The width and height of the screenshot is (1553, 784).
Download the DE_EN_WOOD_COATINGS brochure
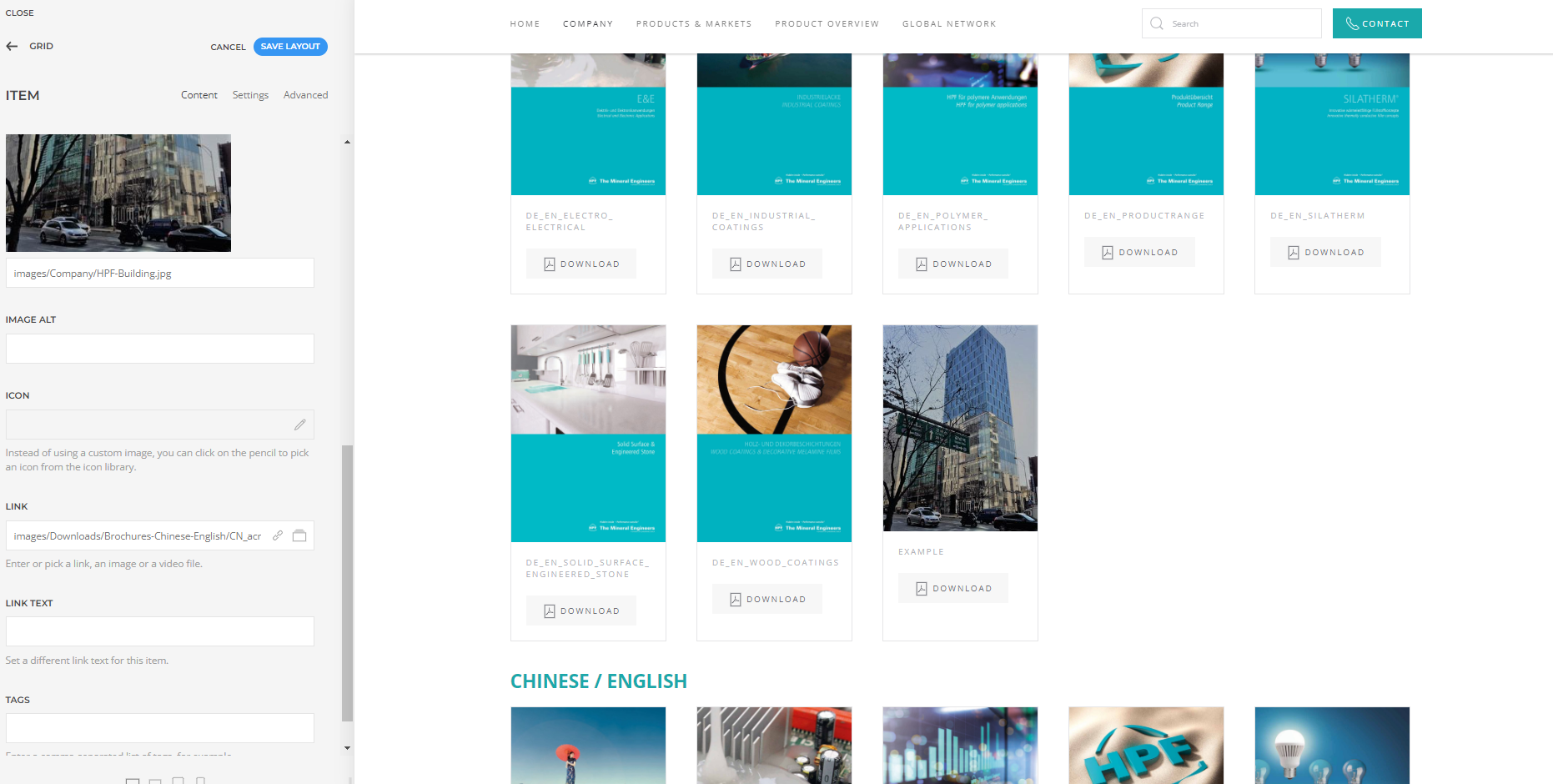[766, 599]
